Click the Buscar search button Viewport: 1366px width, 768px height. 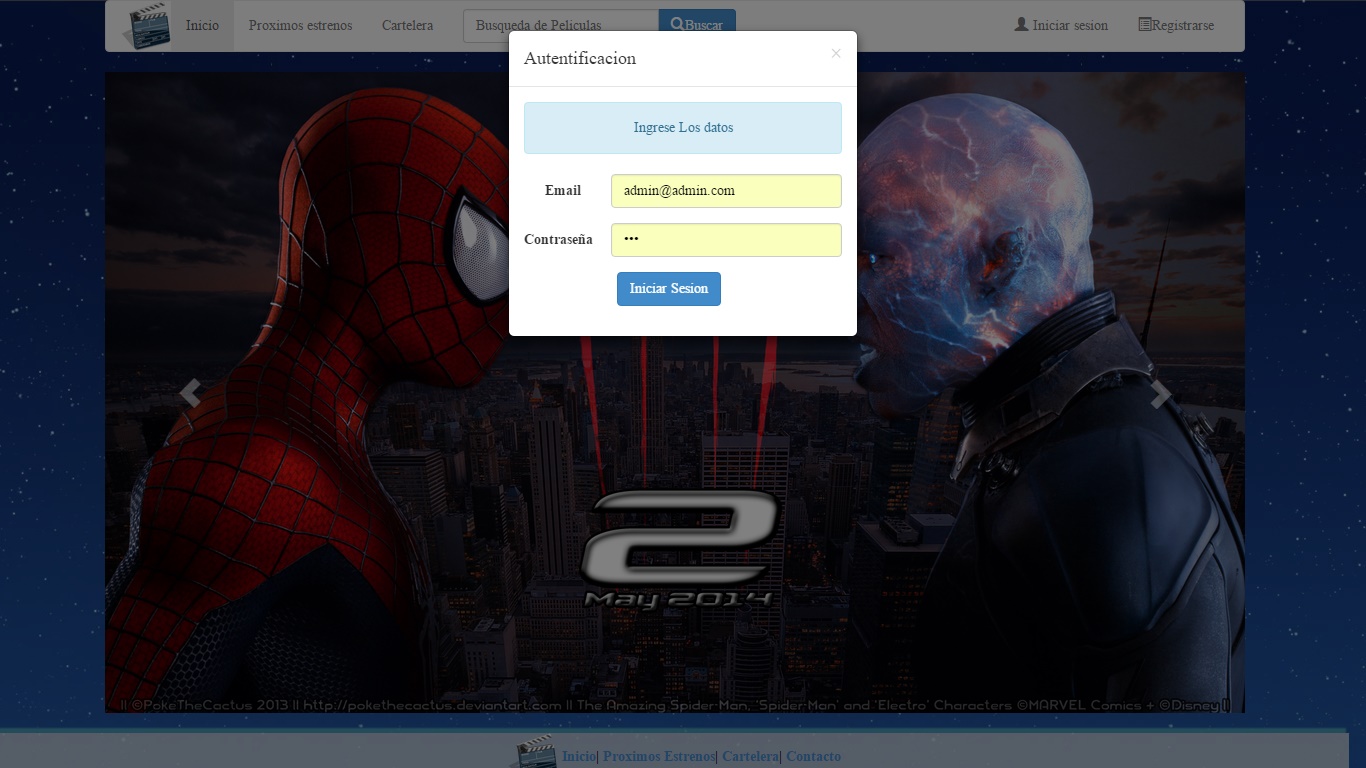click(697, 26)
